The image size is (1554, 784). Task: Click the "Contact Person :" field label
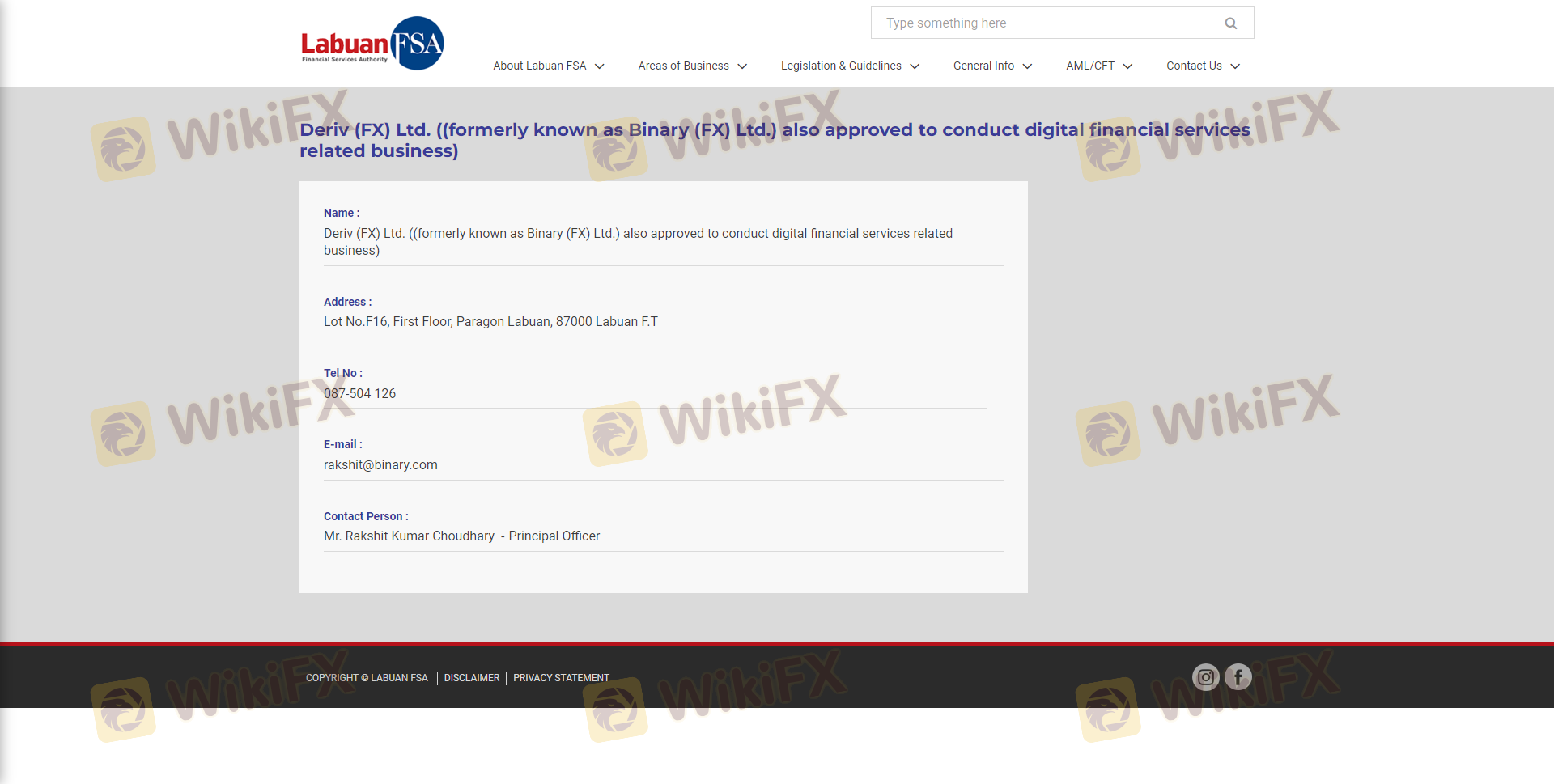click(x=366, y=516)
